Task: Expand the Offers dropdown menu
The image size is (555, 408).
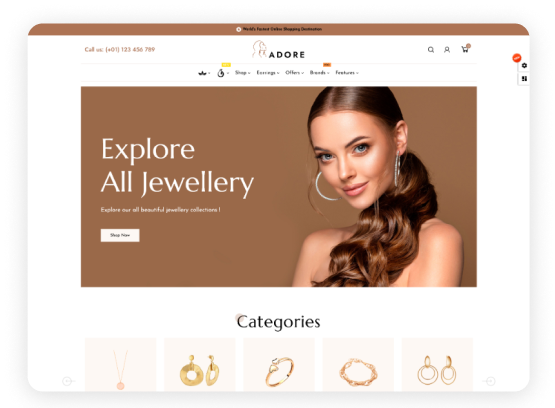Action: click(294, 73)
